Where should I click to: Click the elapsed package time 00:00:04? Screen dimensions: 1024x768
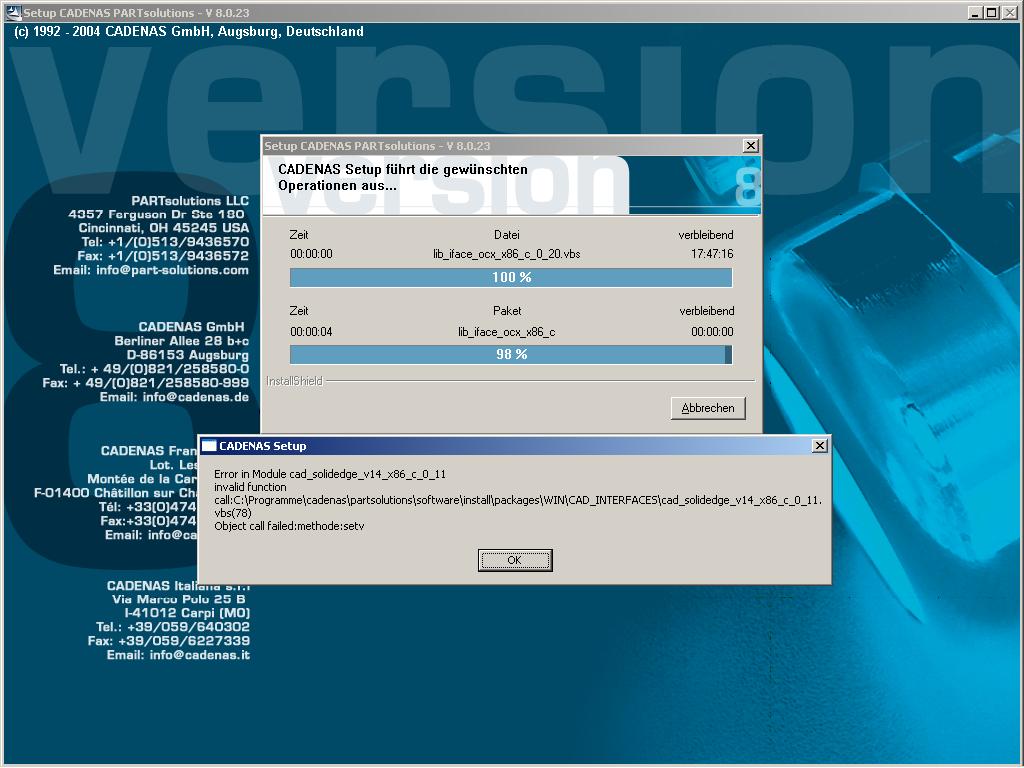pyautogui.click(x=311, y=332)
